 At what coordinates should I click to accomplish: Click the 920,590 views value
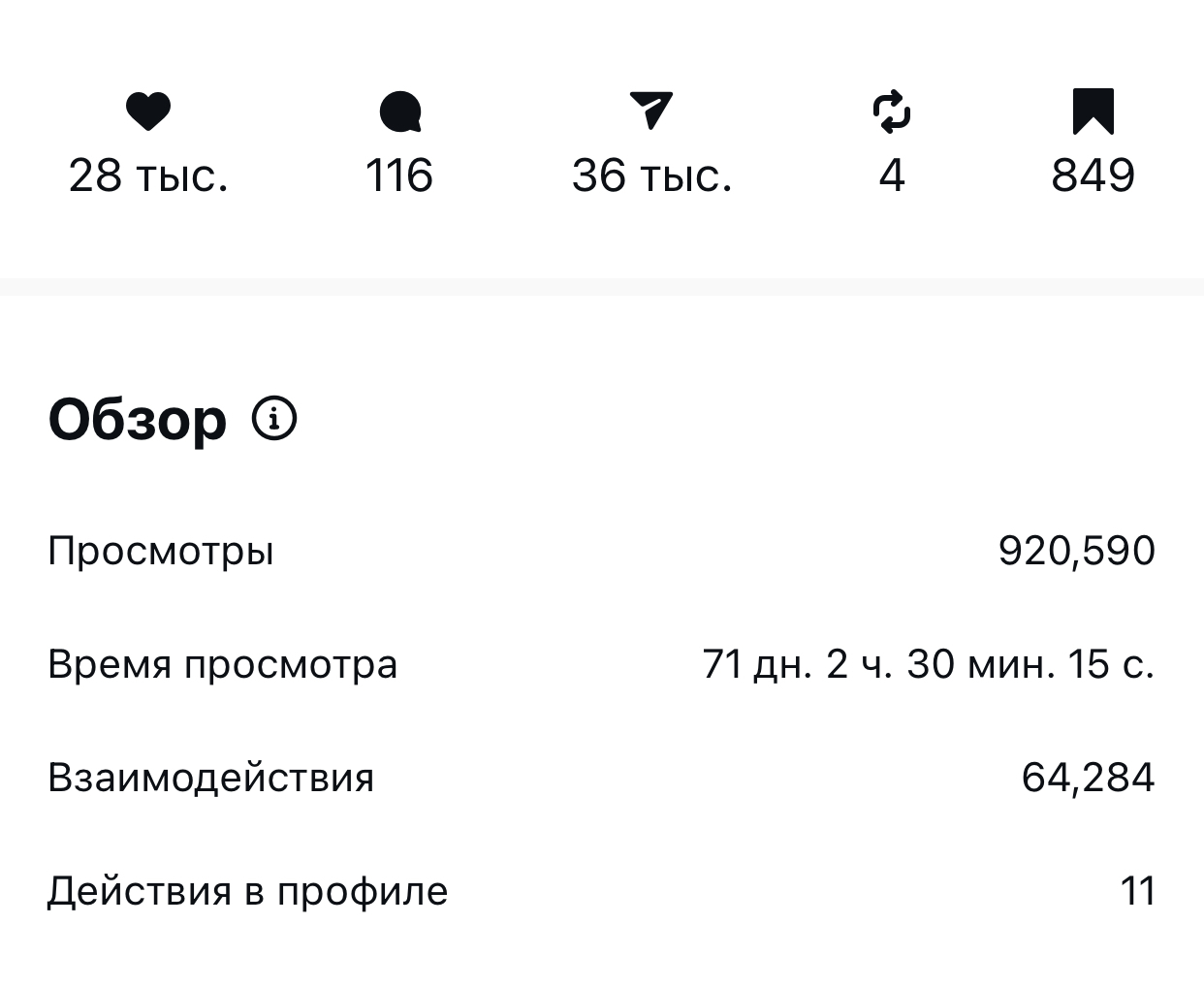point(1076,552)
